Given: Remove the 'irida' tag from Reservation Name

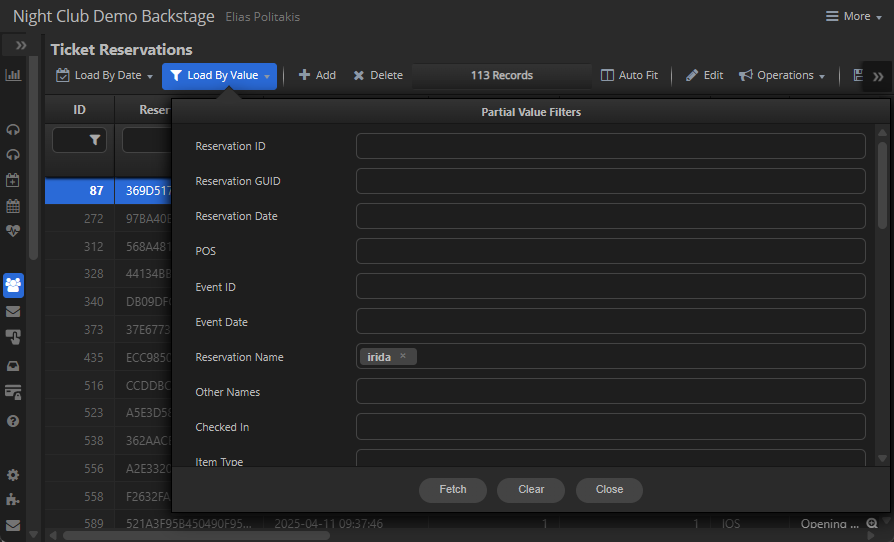Looking at the screenshot, I should [x=403, y=356].
